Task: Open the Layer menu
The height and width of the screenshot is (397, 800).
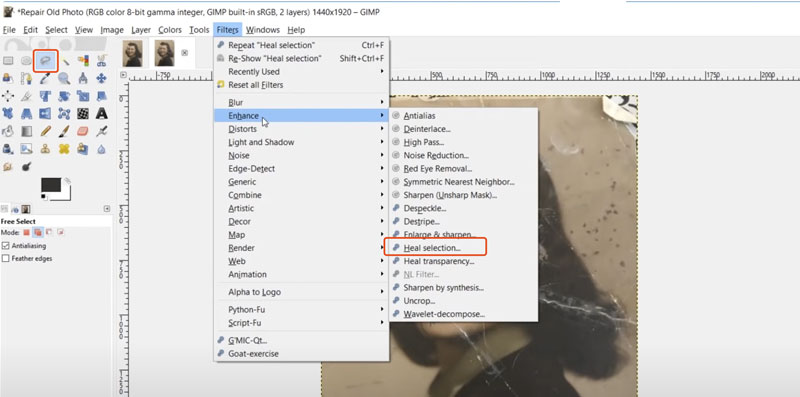Action: tap(141, 30)
